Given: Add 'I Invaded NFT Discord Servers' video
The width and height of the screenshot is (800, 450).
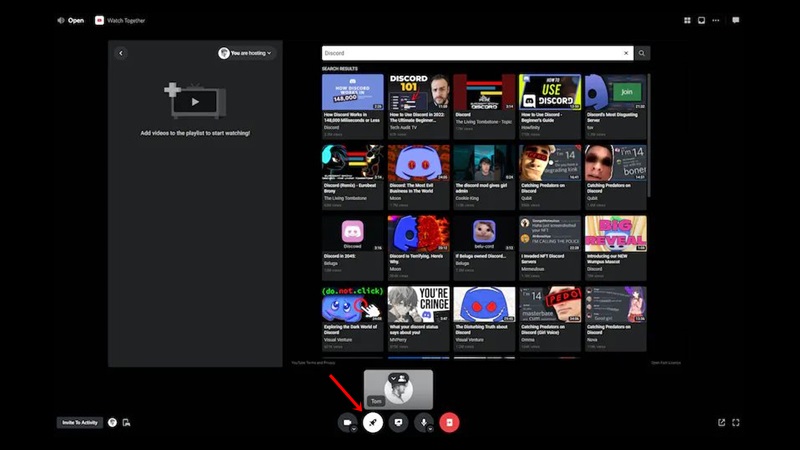Looking at the screenshot, I should click(x=550, y=248).
